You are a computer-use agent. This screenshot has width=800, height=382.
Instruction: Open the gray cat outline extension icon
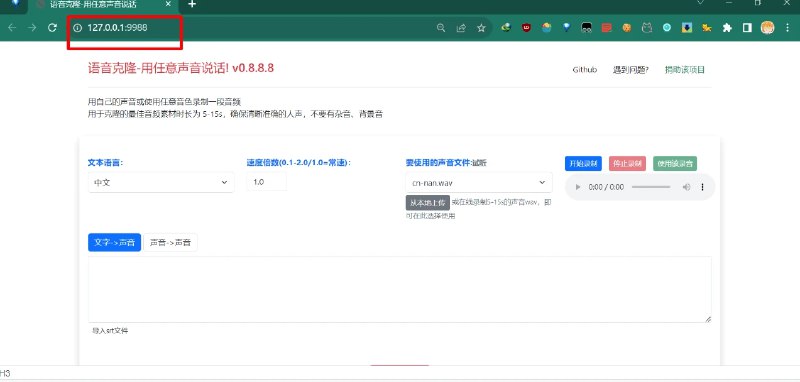(x=647, y=28)
